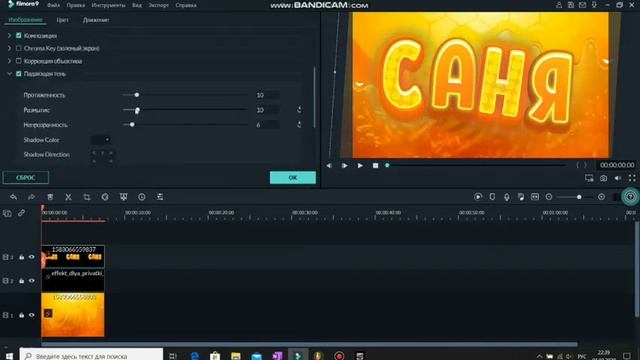Click the preview volume speaker icon

pos(618,178)
